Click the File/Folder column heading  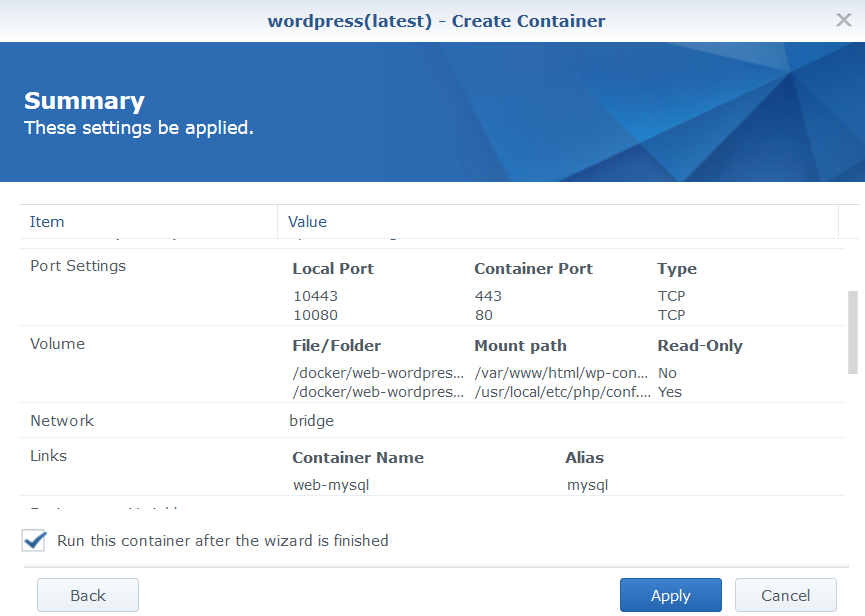(337, 346)
